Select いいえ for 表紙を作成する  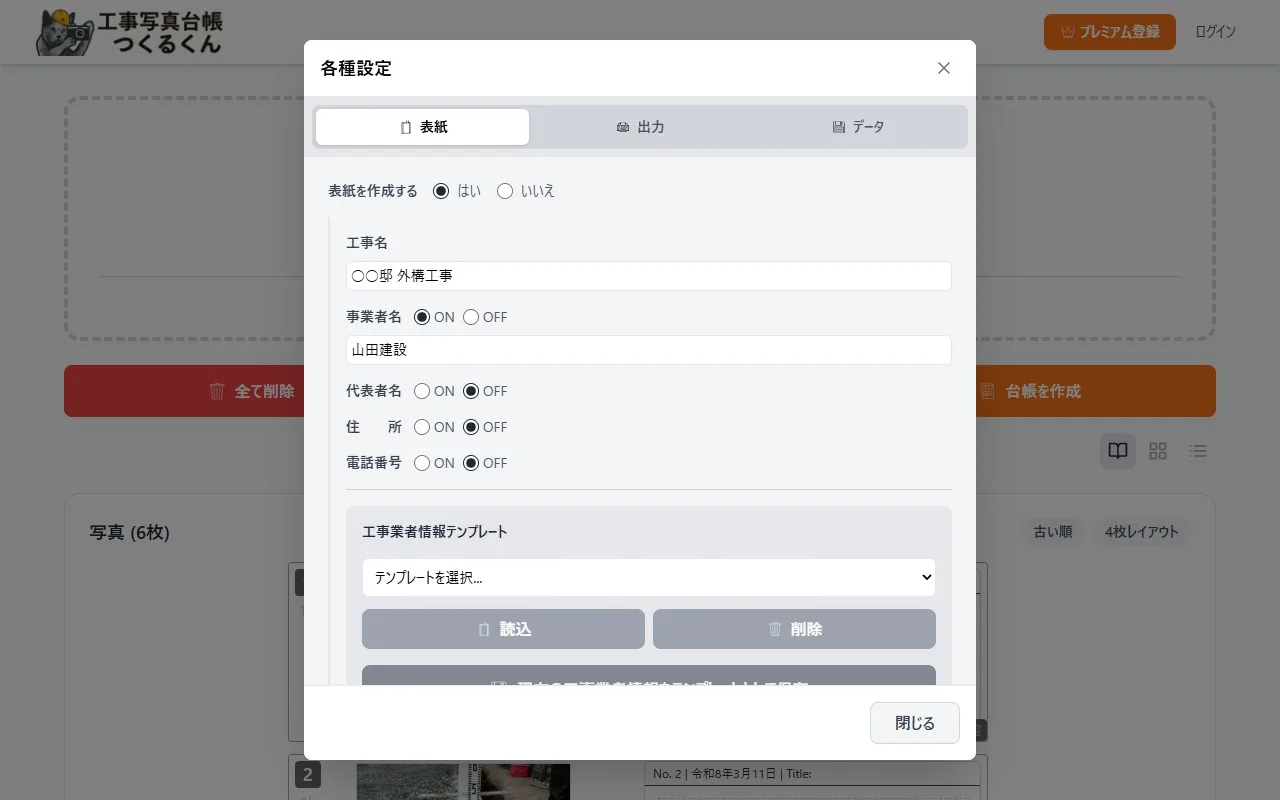[505, 190]
